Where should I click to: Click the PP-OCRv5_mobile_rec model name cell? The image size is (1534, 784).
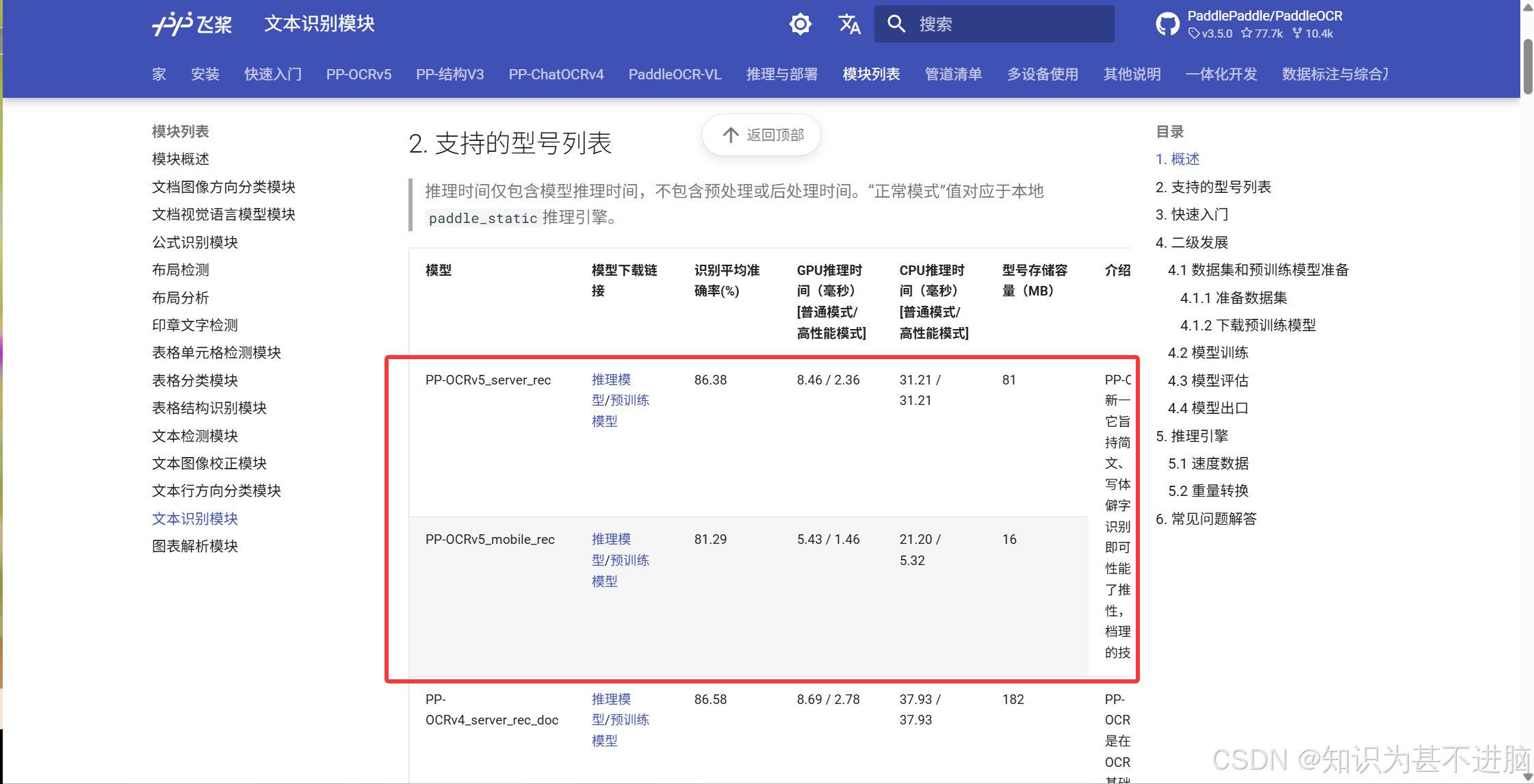[490, 539]
